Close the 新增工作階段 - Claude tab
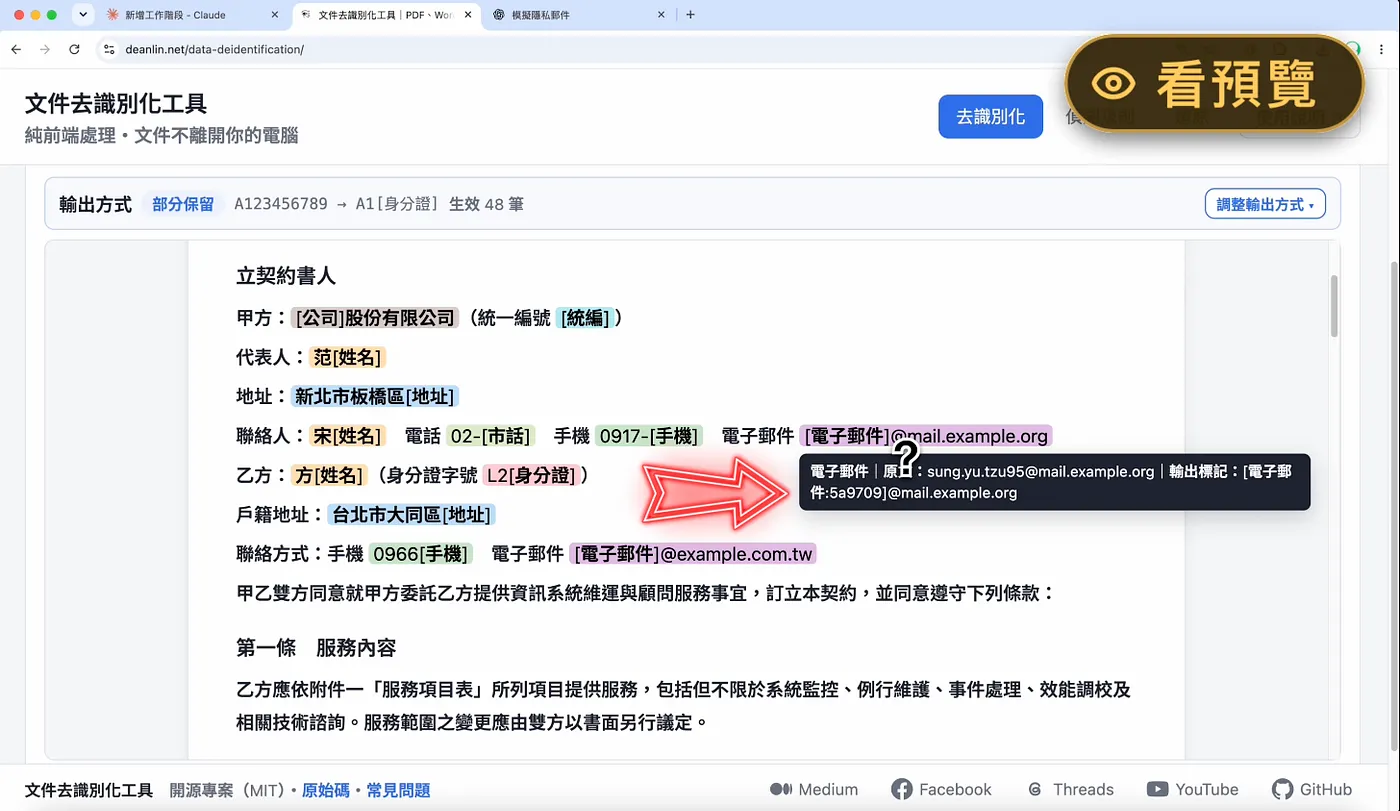1400x811 pixels. [275, 15]
